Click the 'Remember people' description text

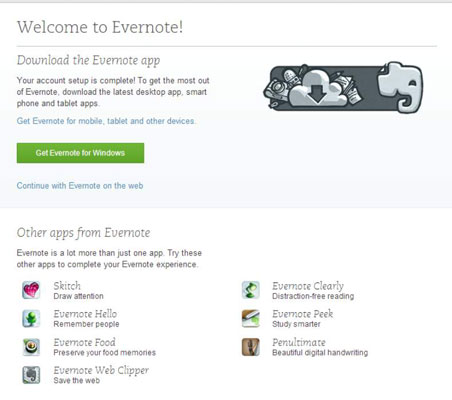(x=86, y=324)
